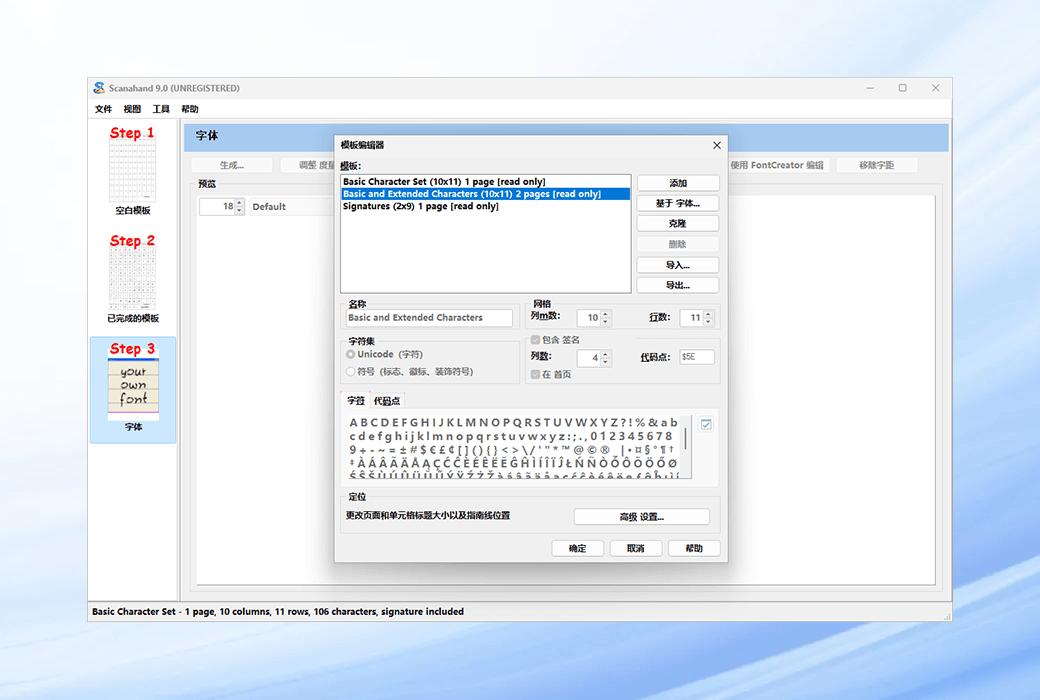This screenshot has height=700, width=1040.
Task: Cancel the dialog with 取消
Action: [x=636, y=548]
